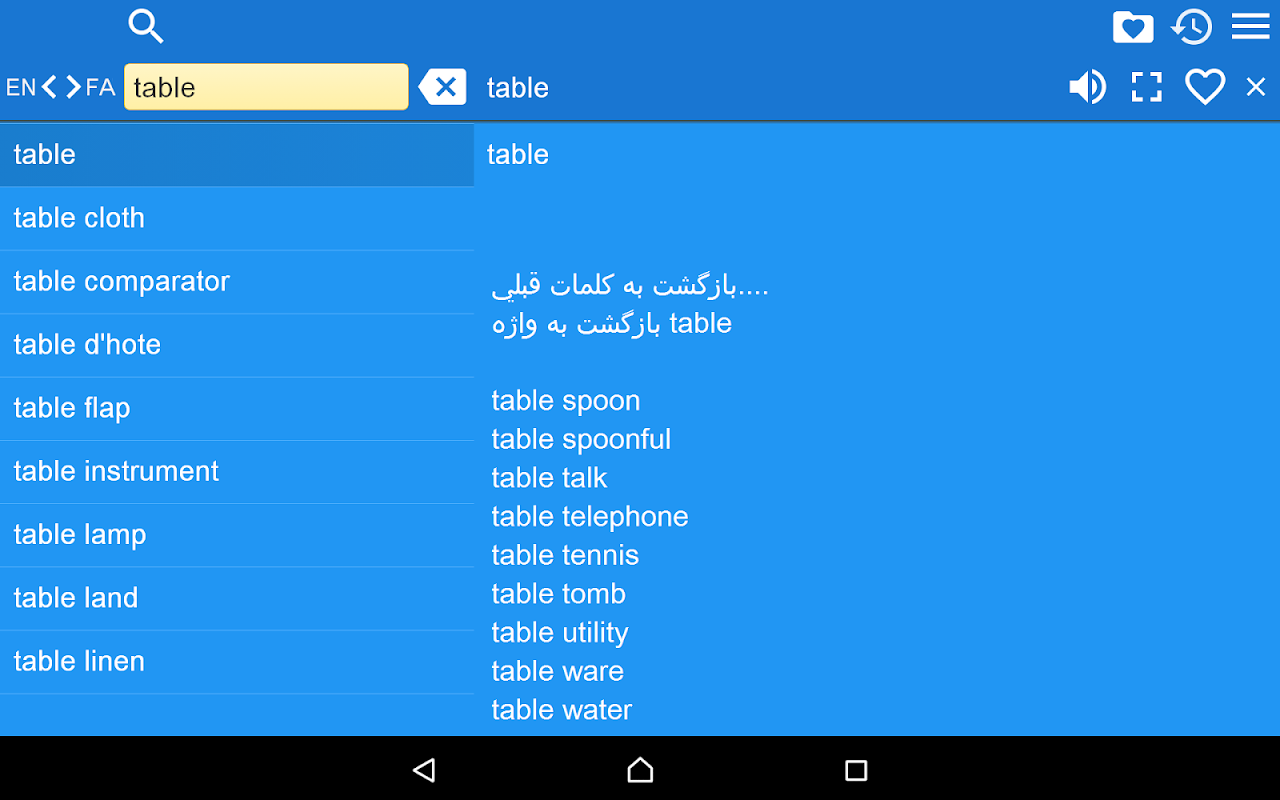Viewport: 1280px width, 800px height.
Task: Tap the "table water" link
Action: [562, 710]
